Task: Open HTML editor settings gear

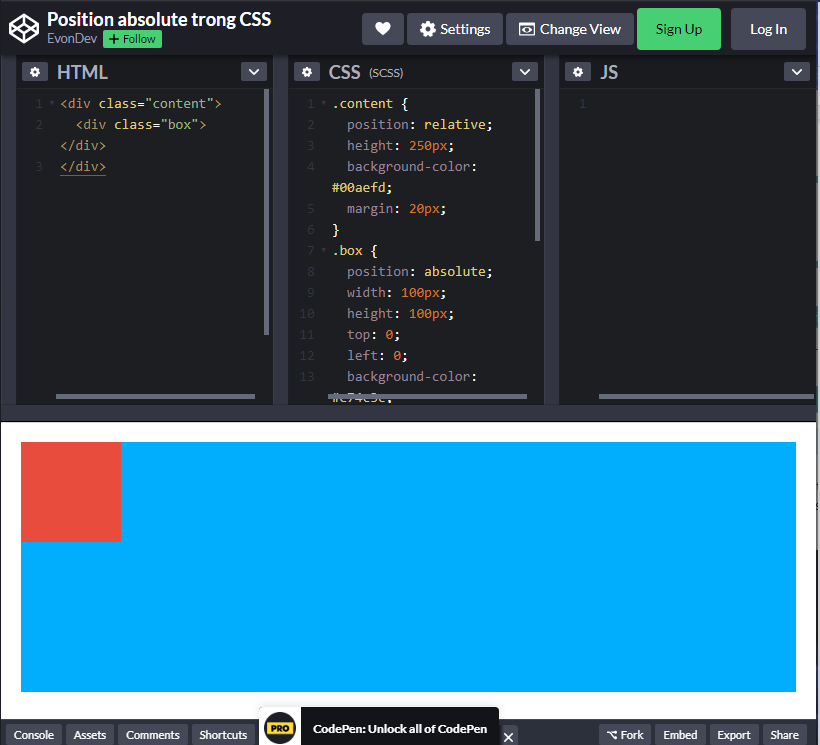Action: coord(35,72)
